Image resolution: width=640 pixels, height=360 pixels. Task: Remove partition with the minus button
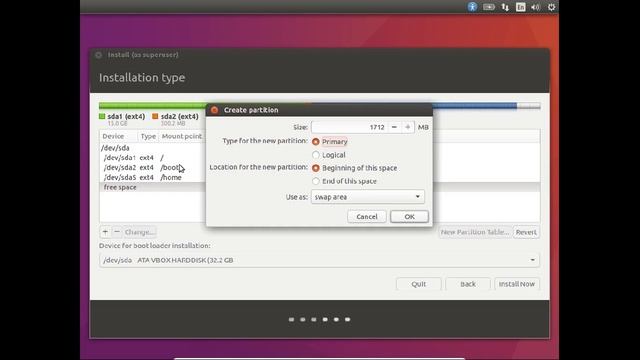coord(117,232)
